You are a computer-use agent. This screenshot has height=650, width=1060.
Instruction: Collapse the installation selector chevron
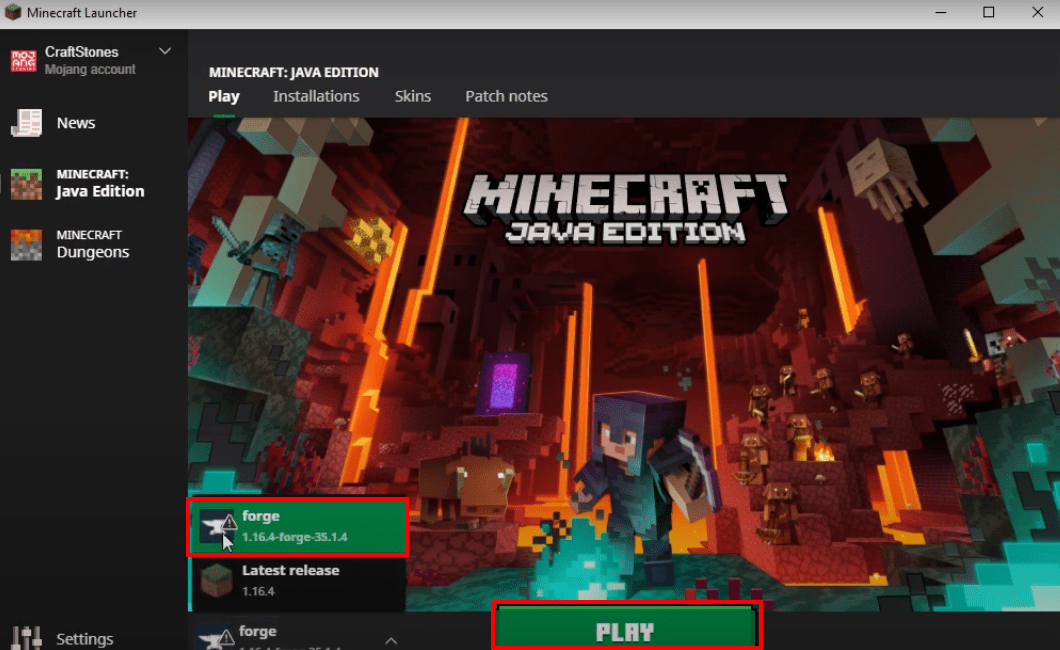click(x=391, y=640)
